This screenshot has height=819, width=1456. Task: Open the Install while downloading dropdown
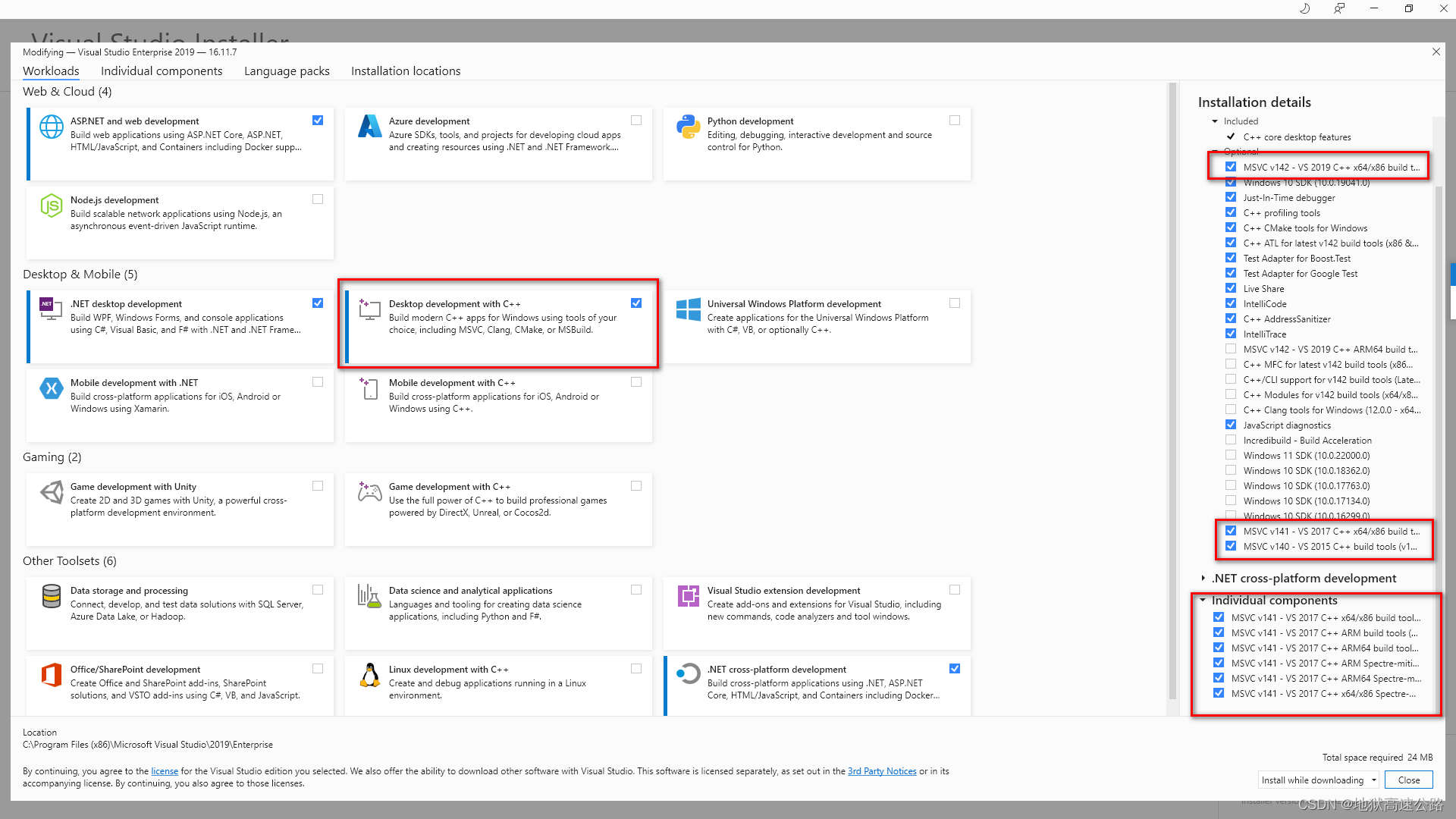point(1319,780)
